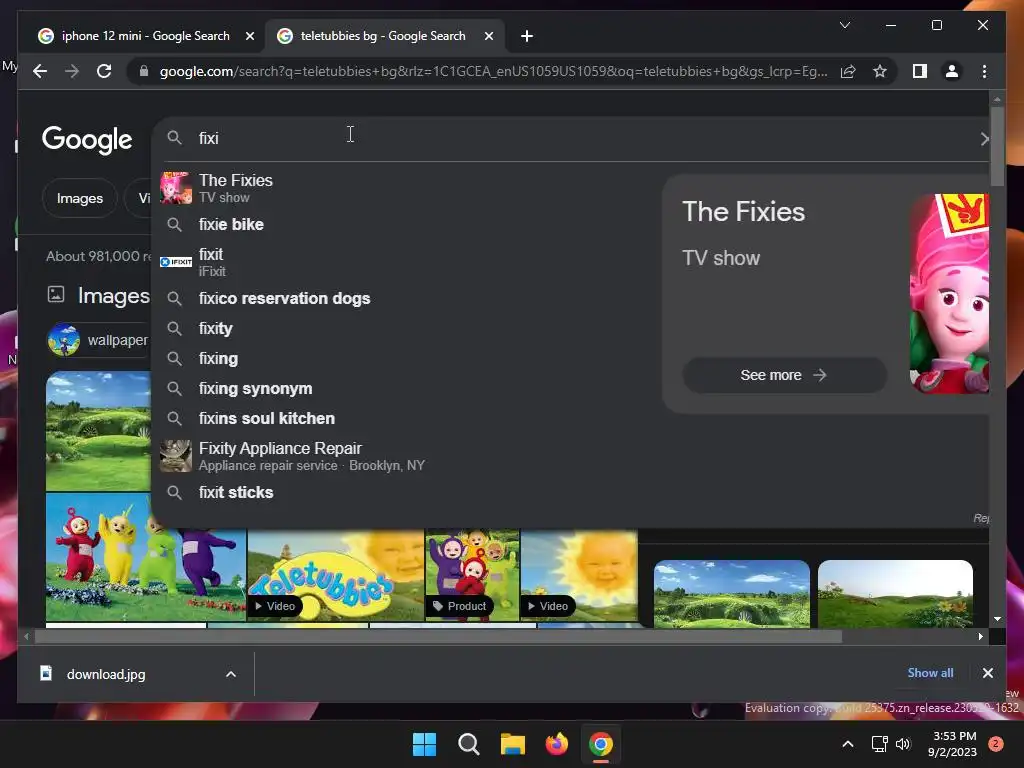
Task: Click the horizontal page scrollbar
Action: pyautogui.click(x=438, y=636)
